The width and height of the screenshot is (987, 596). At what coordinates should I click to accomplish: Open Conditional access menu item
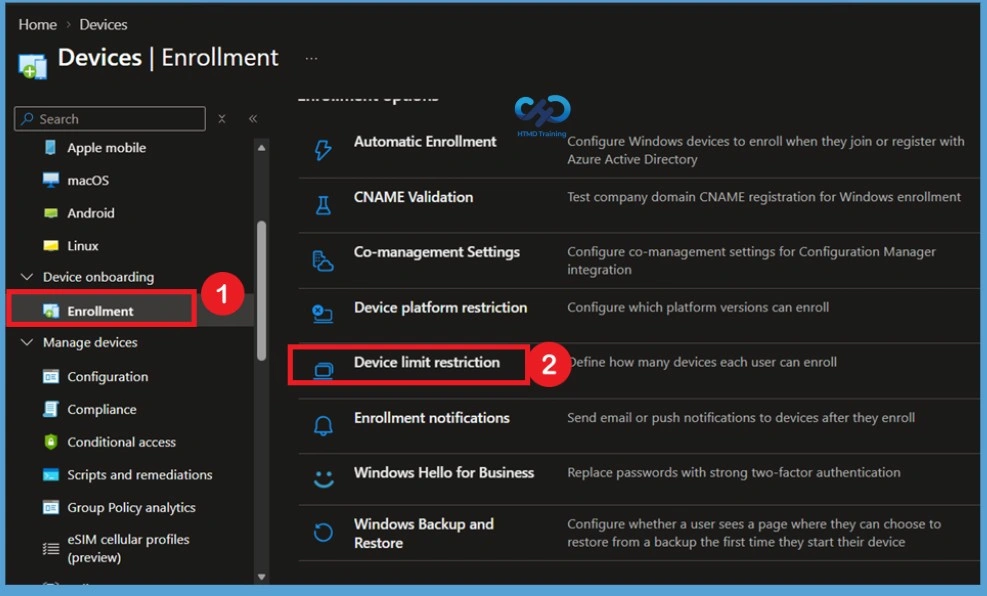(x=121, y=442)
